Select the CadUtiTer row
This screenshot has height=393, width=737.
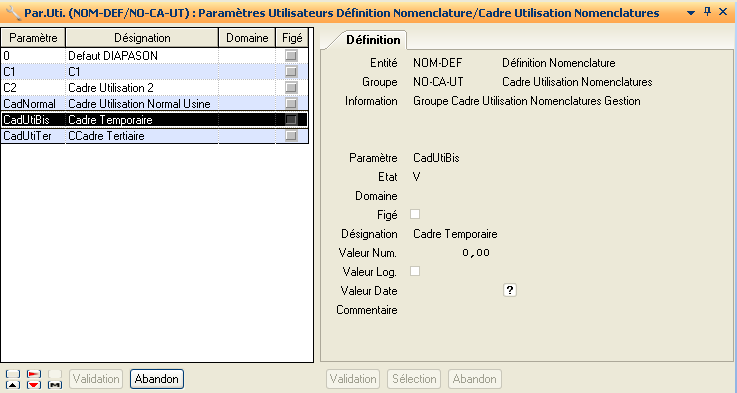(x=155, y=136)
